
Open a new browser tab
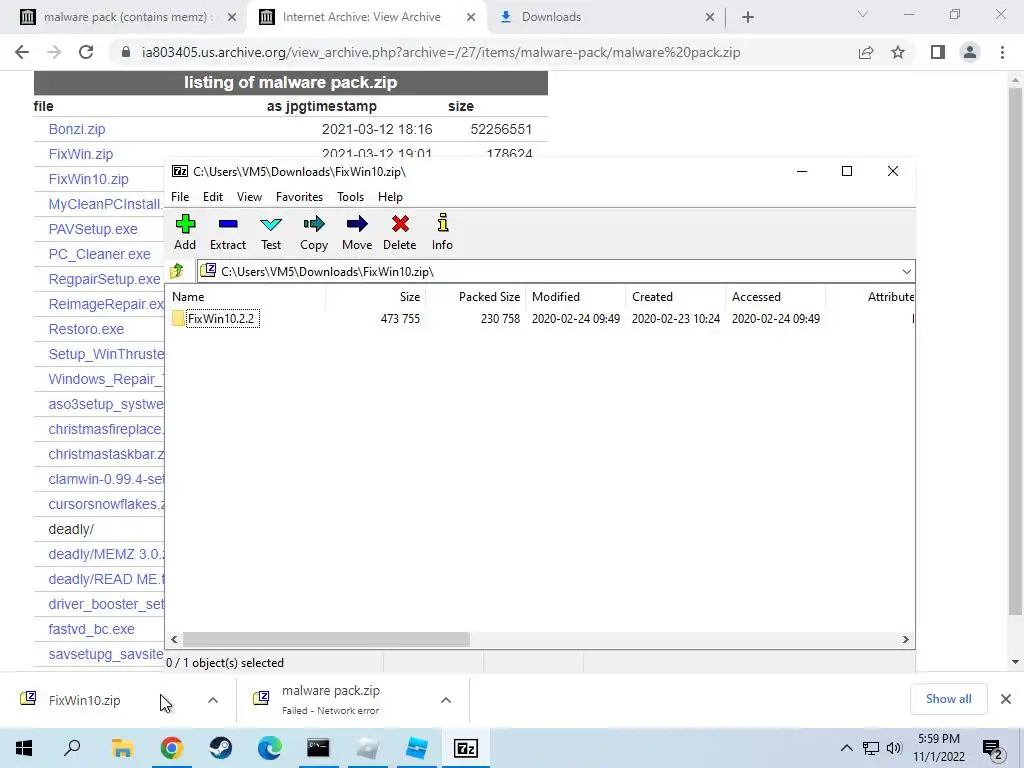[x=748, y=17]
